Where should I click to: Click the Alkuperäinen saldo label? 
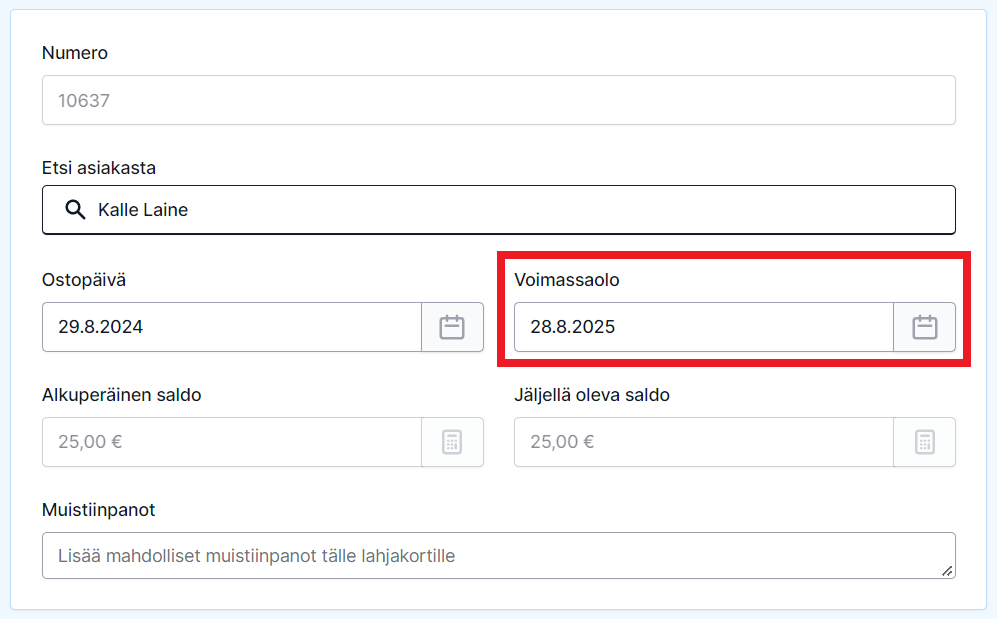(121, 395)
